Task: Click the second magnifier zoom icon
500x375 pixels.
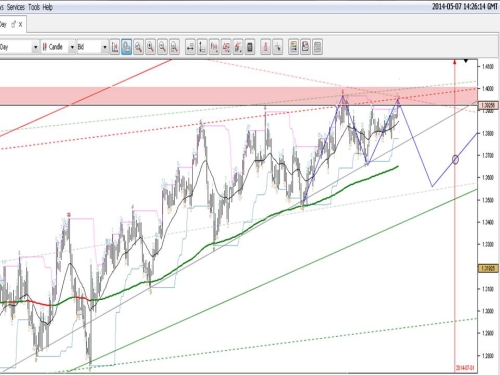Action: click(x=150, y=47)
